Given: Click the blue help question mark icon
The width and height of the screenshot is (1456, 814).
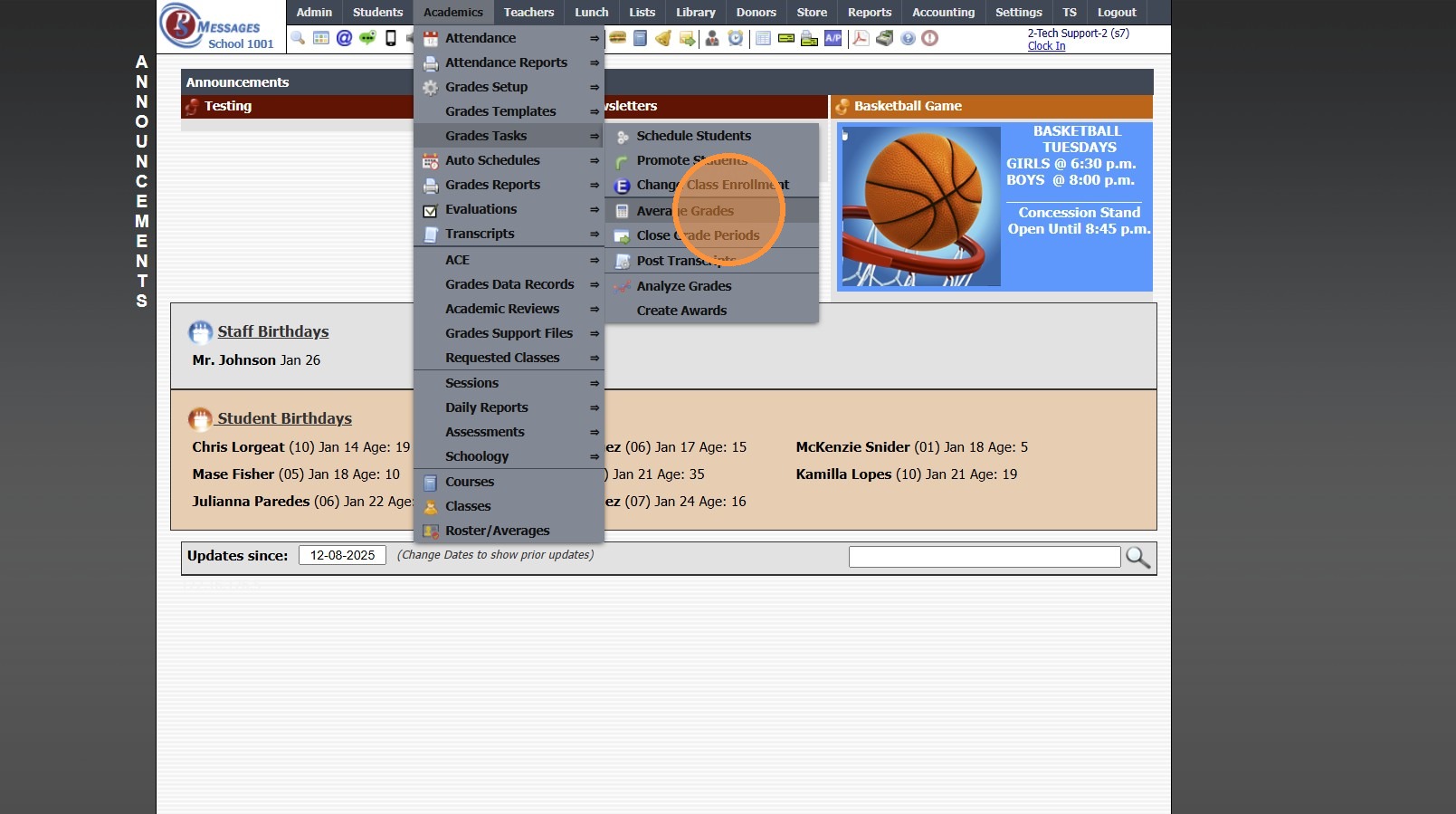Looking at the screenshot, I should (x=908, y=38).
